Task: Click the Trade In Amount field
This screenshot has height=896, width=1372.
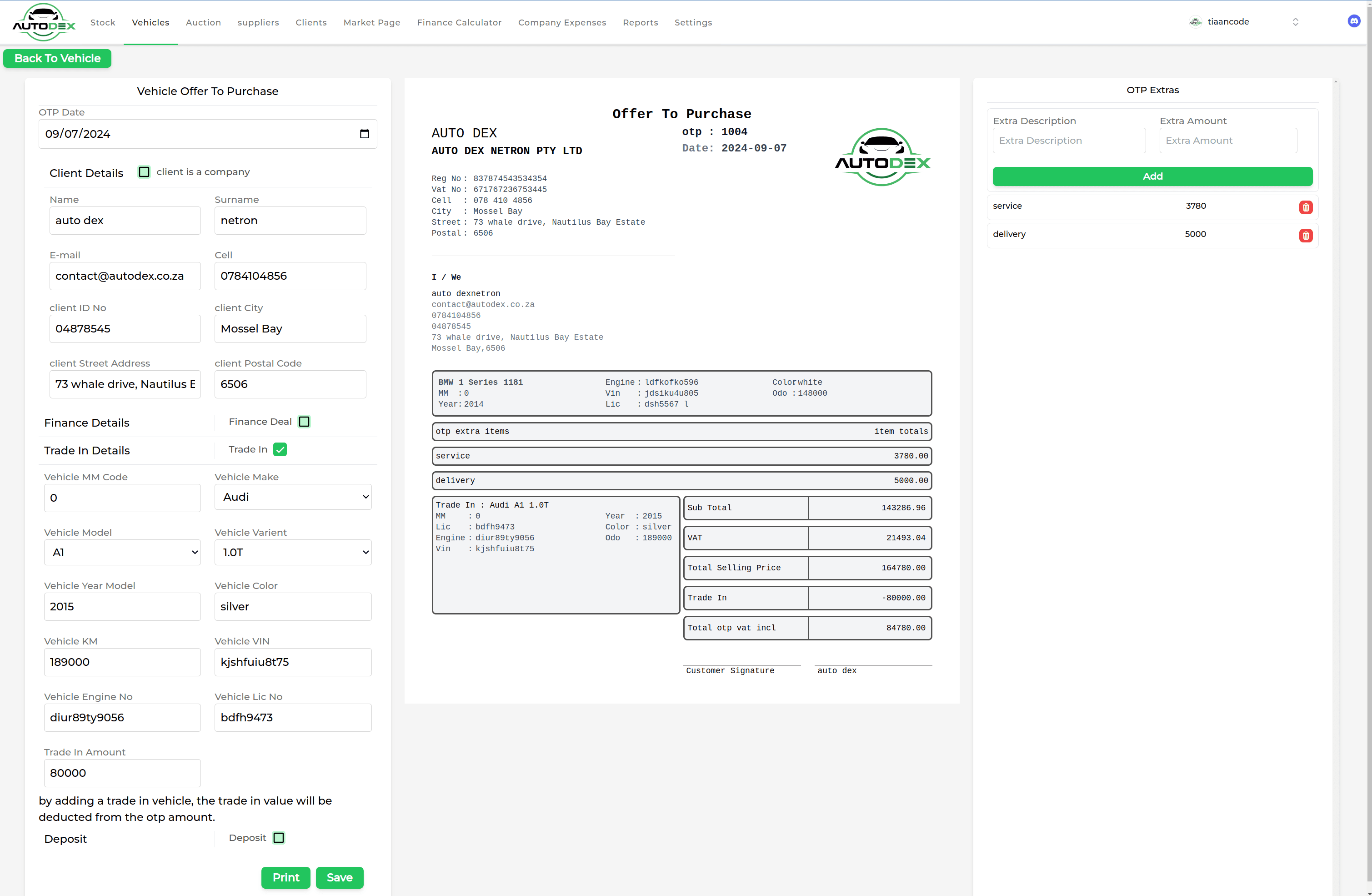Action: (x=122, y=773)
